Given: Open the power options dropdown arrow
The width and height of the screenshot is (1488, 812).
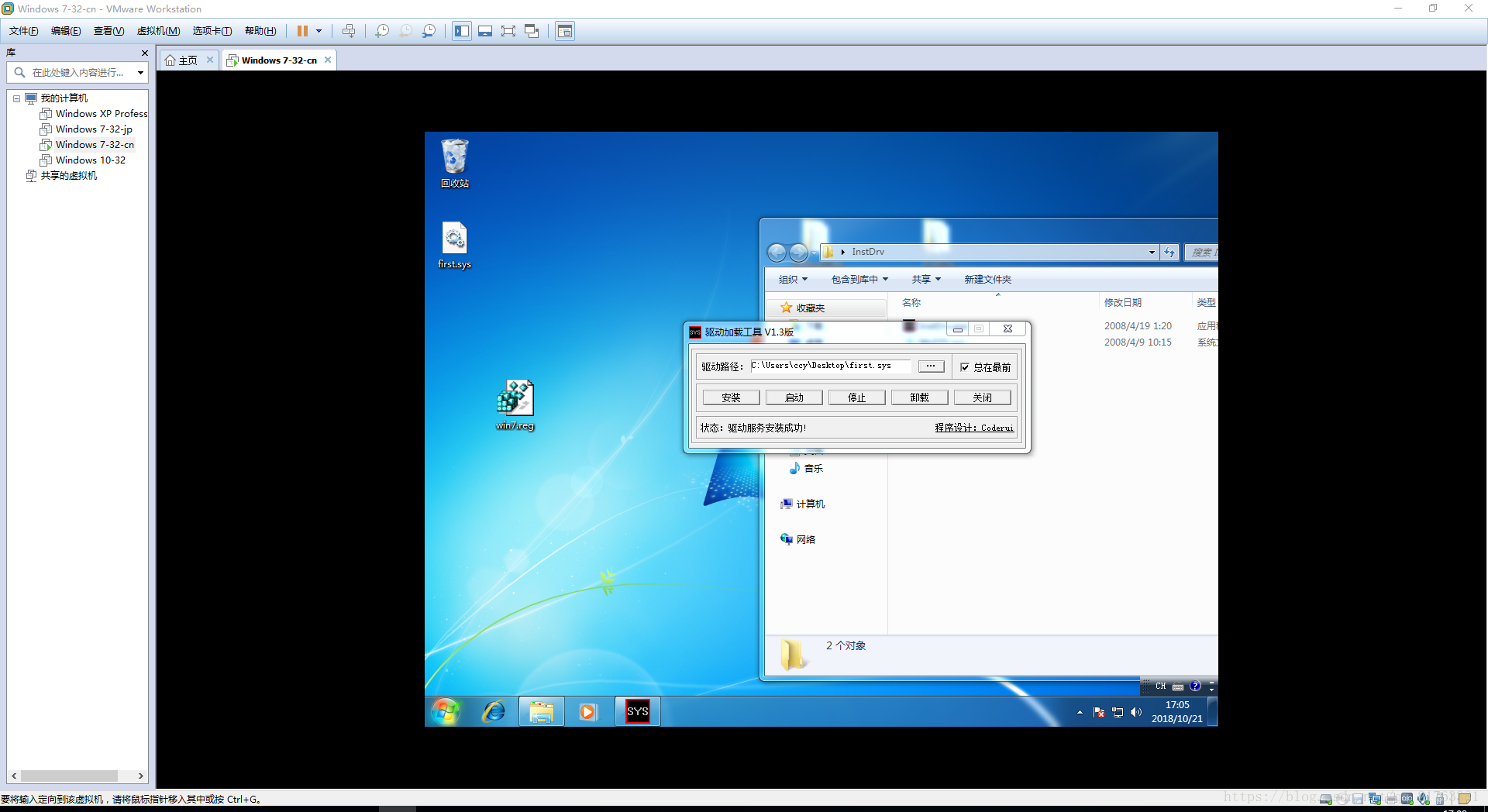Looking at the screenshot, I should [319, 31].
